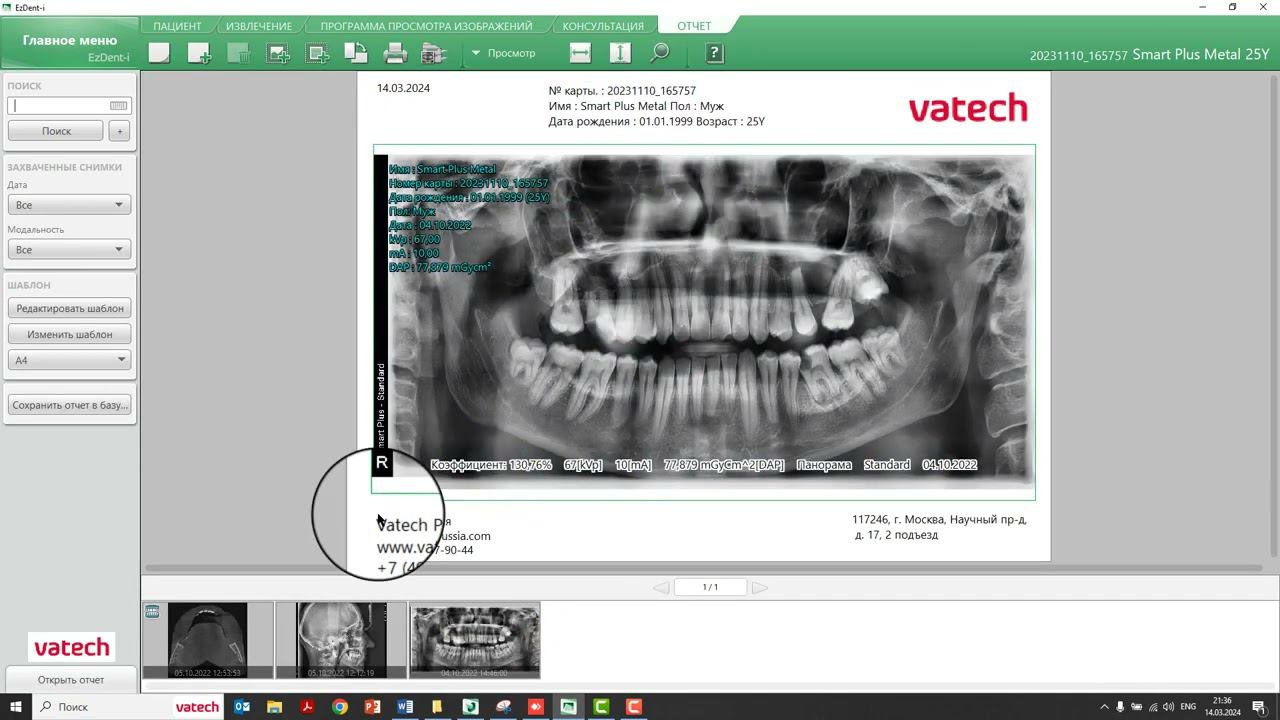Click the add page icon
The image size is (1280, 720).
click(x=199, y=53)
